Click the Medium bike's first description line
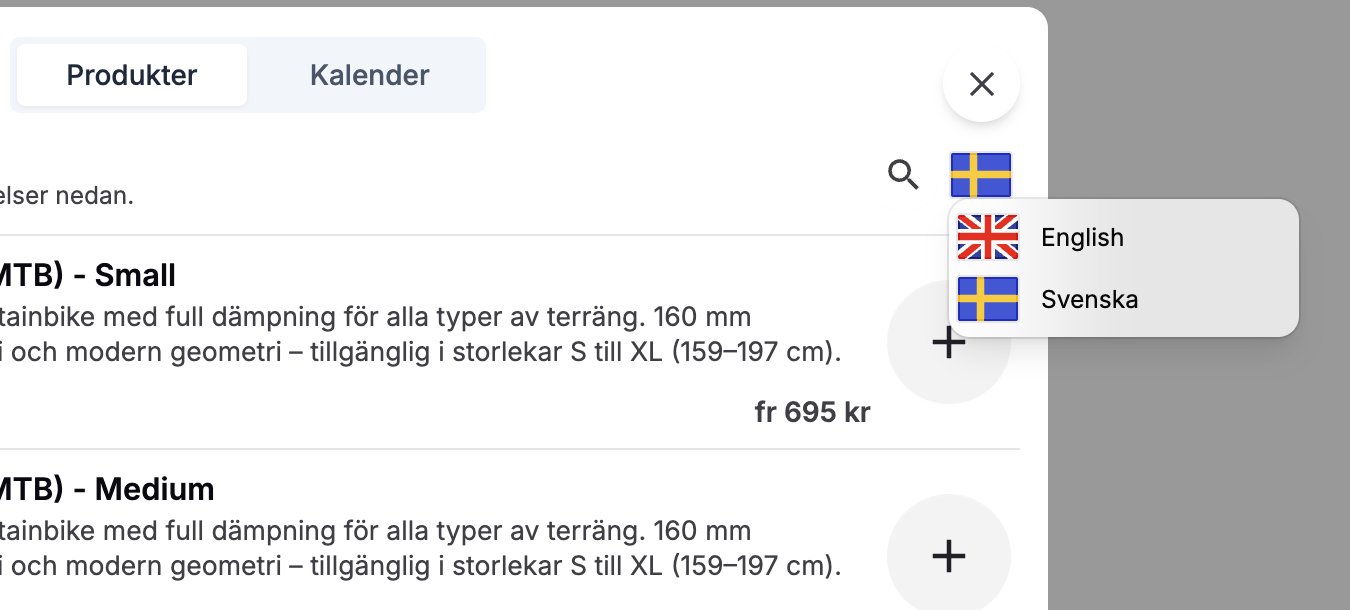The image size is (1350, 610). tap(375, 530)
